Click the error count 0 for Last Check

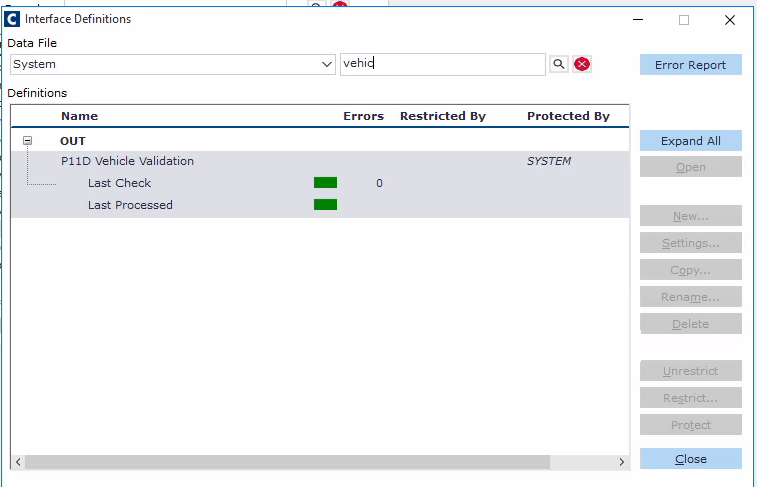click(x=379, y=183)
